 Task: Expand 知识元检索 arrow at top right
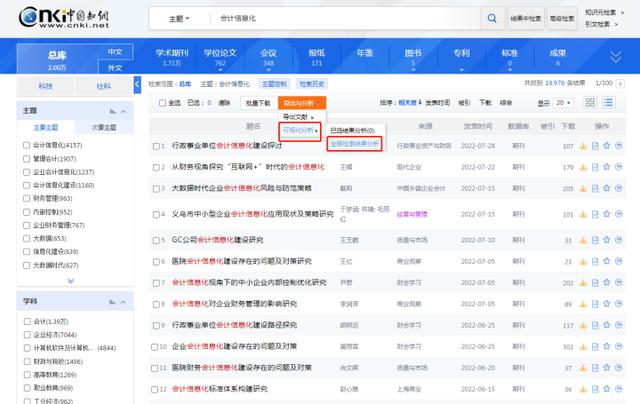coord(622,13)
